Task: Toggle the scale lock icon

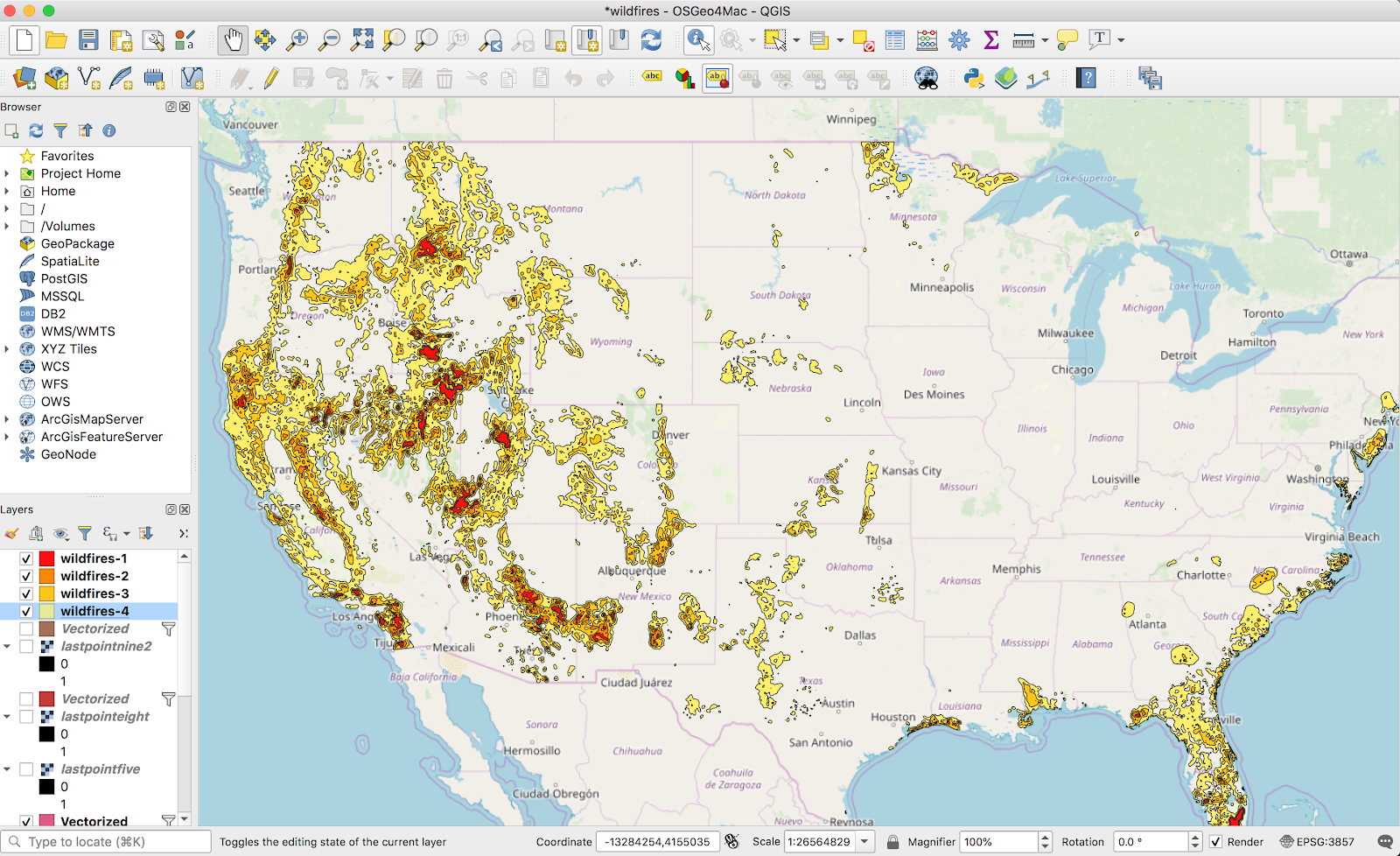Action: (x=892, y=842)
